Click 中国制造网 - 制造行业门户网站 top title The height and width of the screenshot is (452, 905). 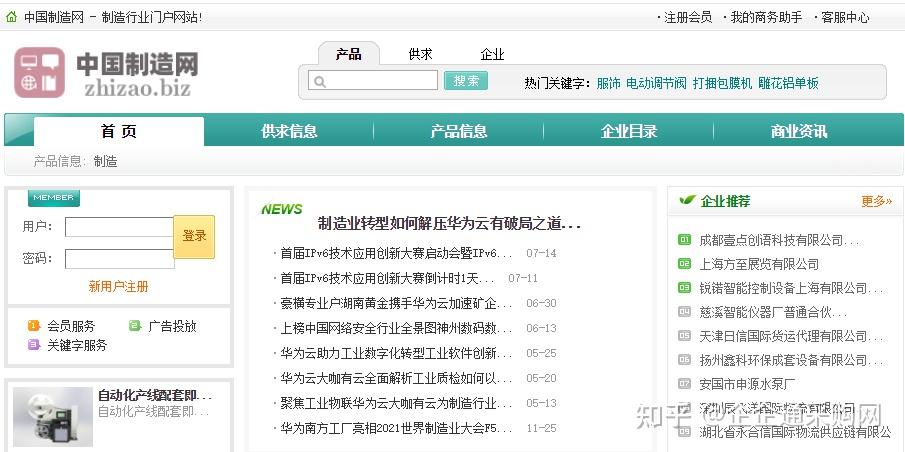pos(113,17)
